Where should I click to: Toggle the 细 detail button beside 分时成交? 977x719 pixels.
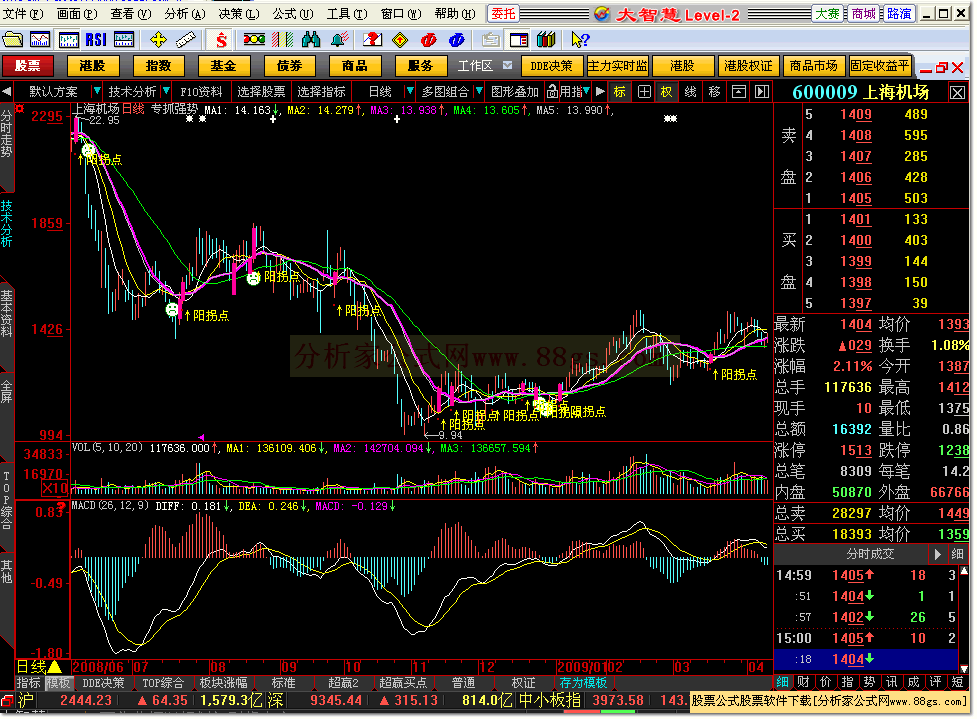coord(957,553)
